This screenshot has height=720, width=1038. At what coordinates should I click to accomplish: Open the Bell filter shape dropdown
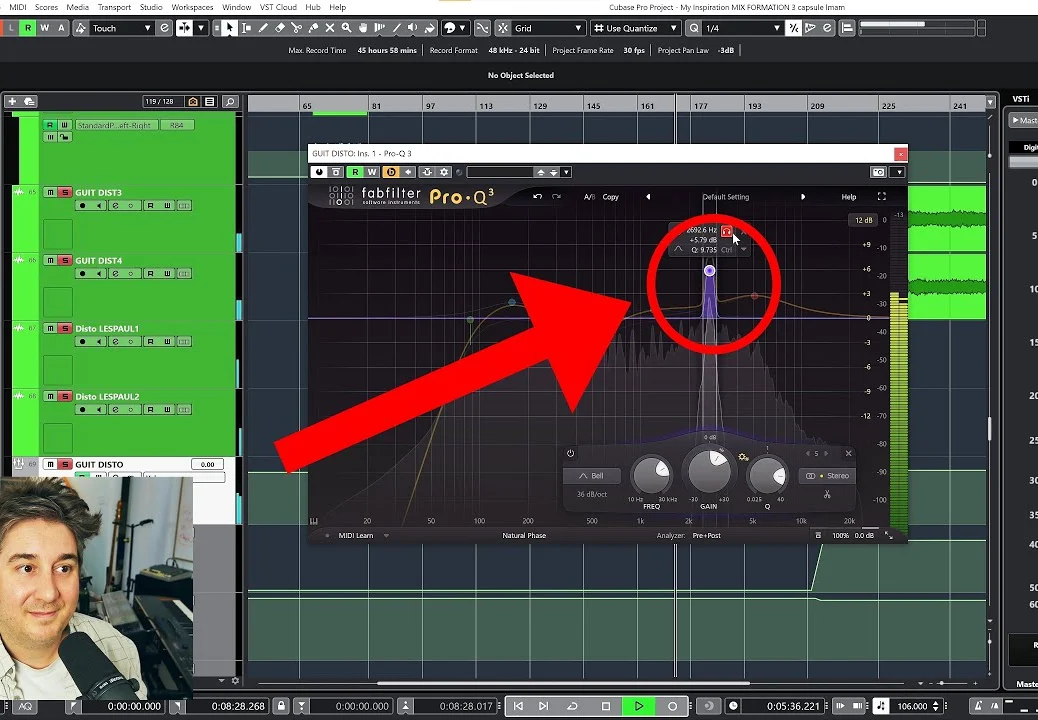click(x=592, y=476)
